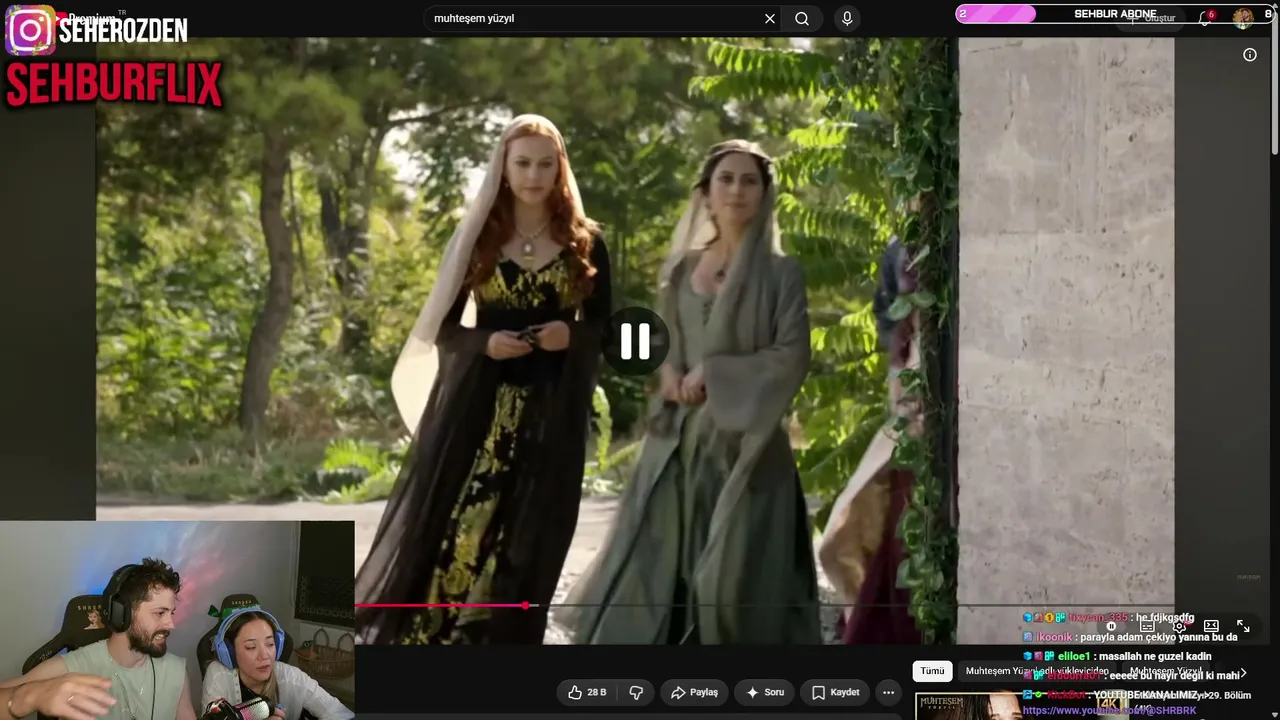This screenshot has height=720, width=1280.
Task: Clear the search box with the X icon
Action: click(x=770, y=18)
